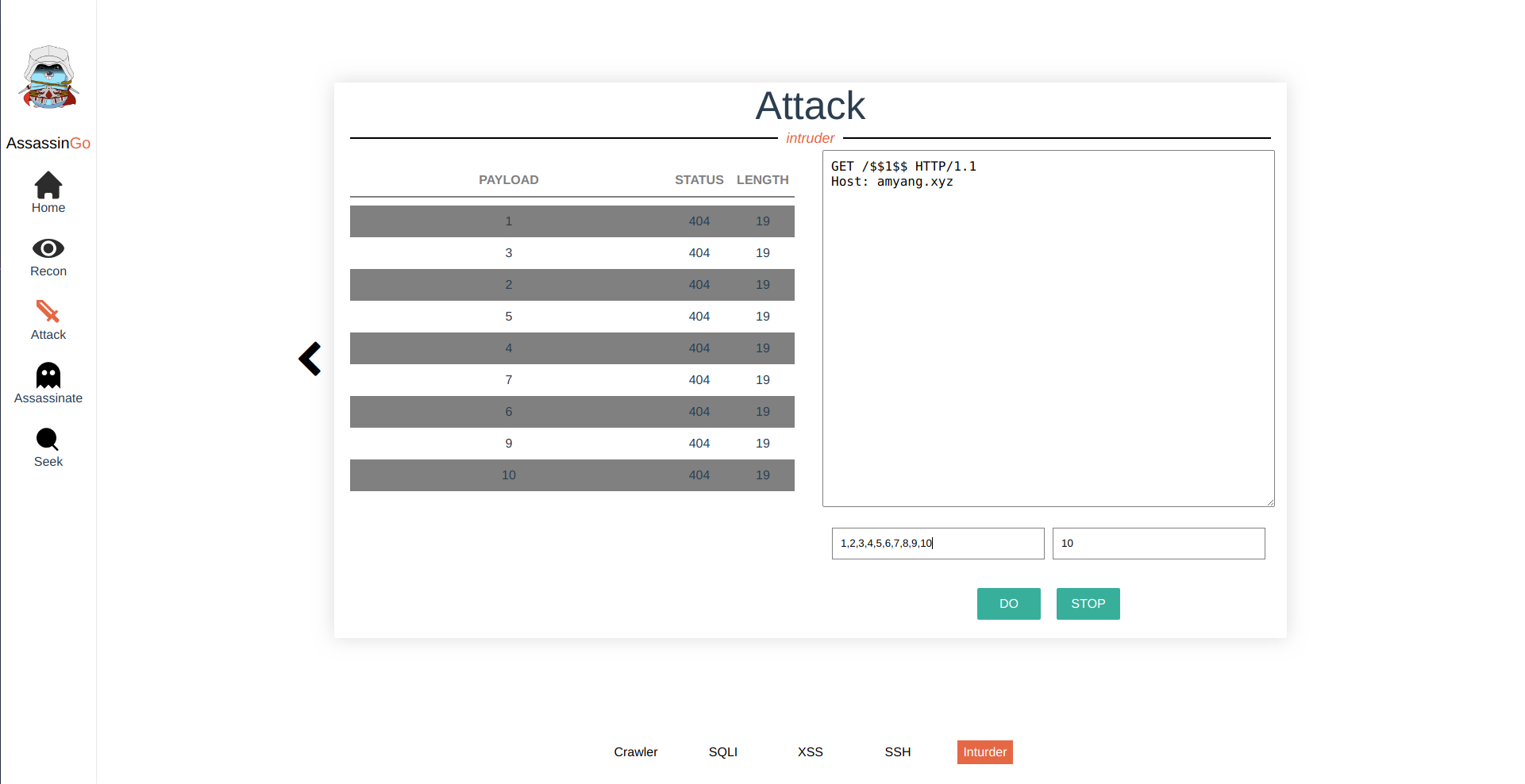Focus the payload list input 1,2,3…10

pos(938,544)
